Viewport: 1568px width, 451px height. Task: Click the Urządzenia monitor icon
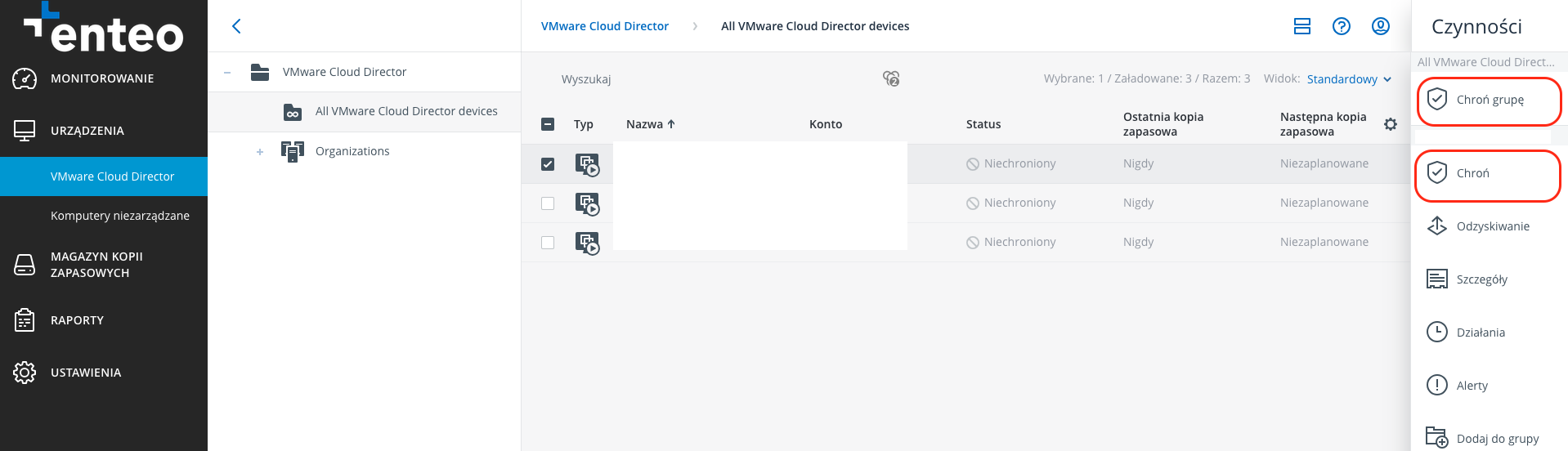[25, 131]
